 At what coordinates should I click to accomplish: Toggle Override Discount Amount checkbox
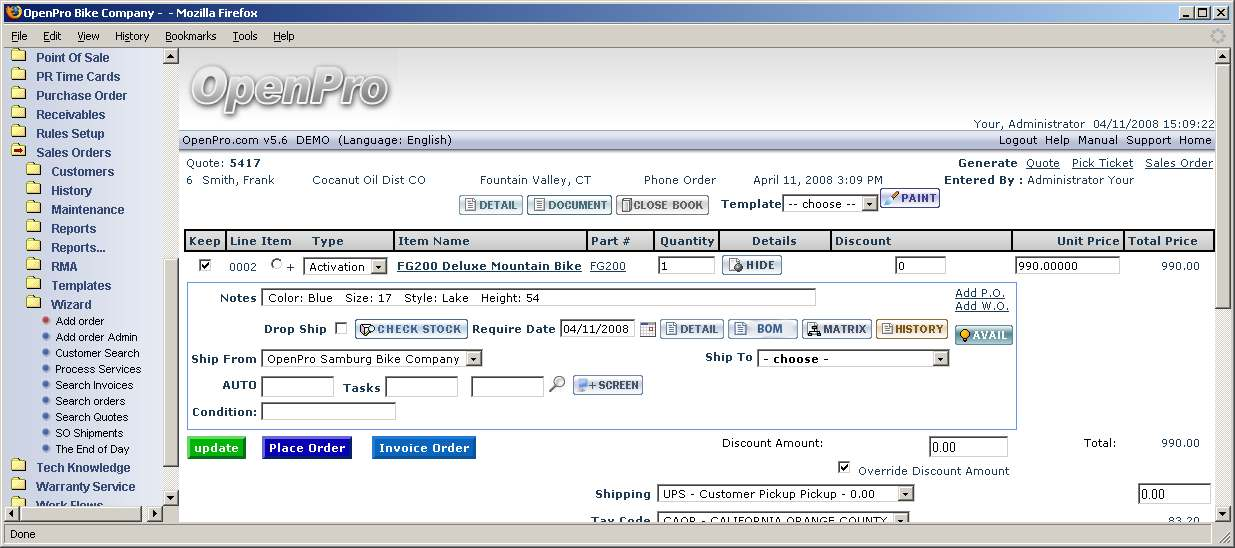tap(844, 468)
